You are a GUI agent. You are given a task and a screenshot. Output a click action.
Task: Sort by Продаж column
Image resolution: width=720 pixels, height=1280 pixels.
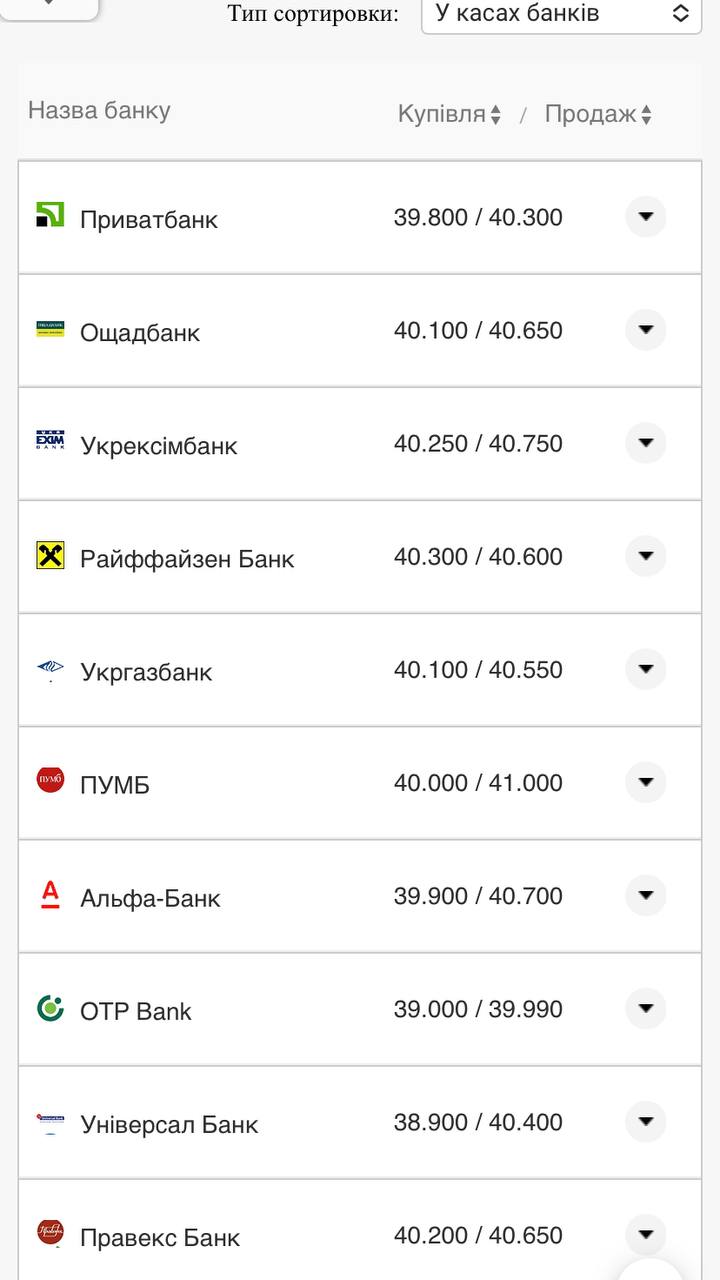pos(598,114)
